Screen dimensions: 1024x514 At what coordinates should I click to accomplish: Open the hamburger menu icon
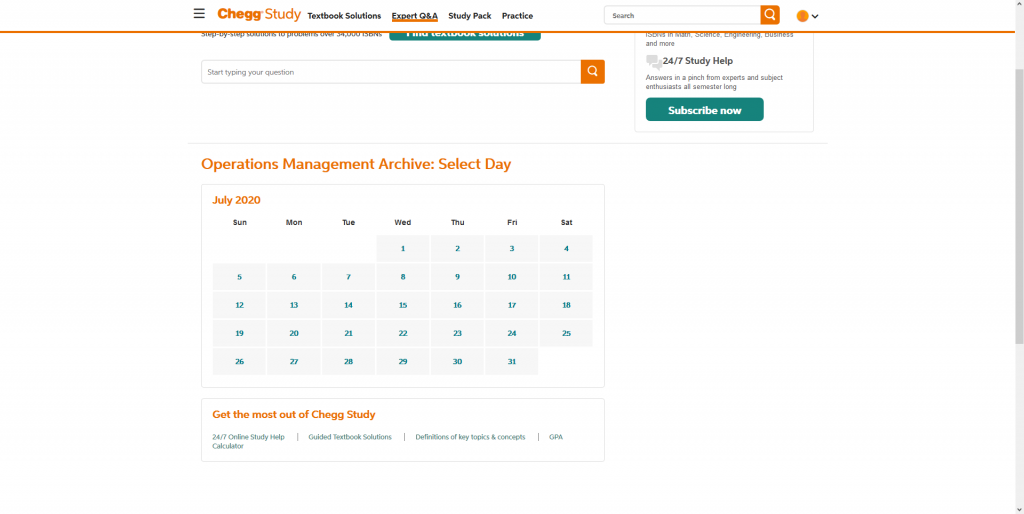point(199,15)
